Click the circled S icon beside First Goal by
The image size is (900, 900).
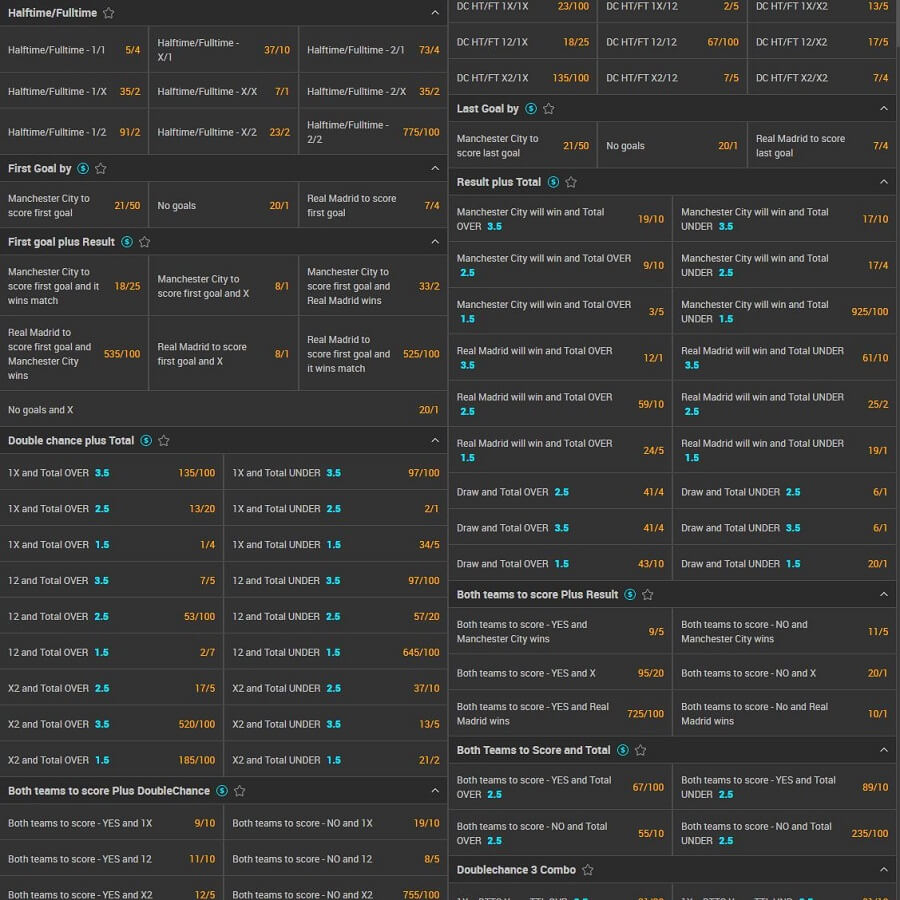83,168
